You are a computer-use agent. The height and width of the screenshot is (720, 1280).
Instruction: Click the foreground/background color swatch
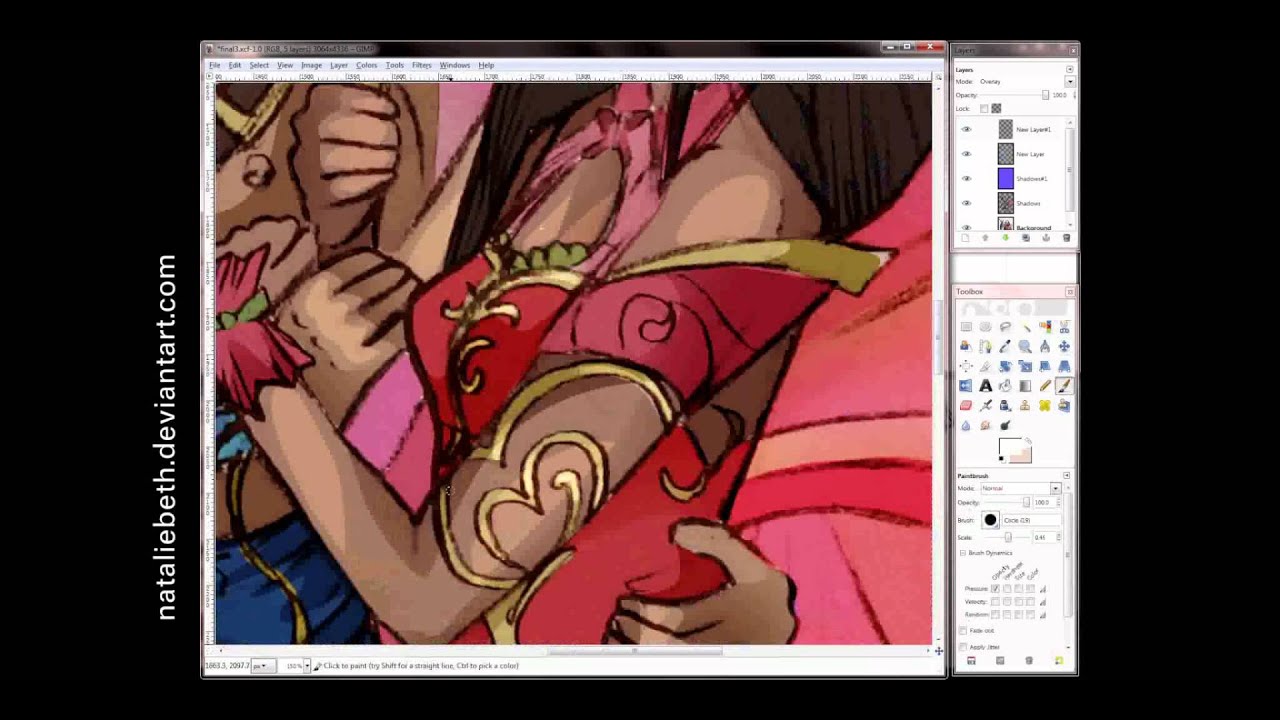pyautogui.click(x=1014, y=451)
